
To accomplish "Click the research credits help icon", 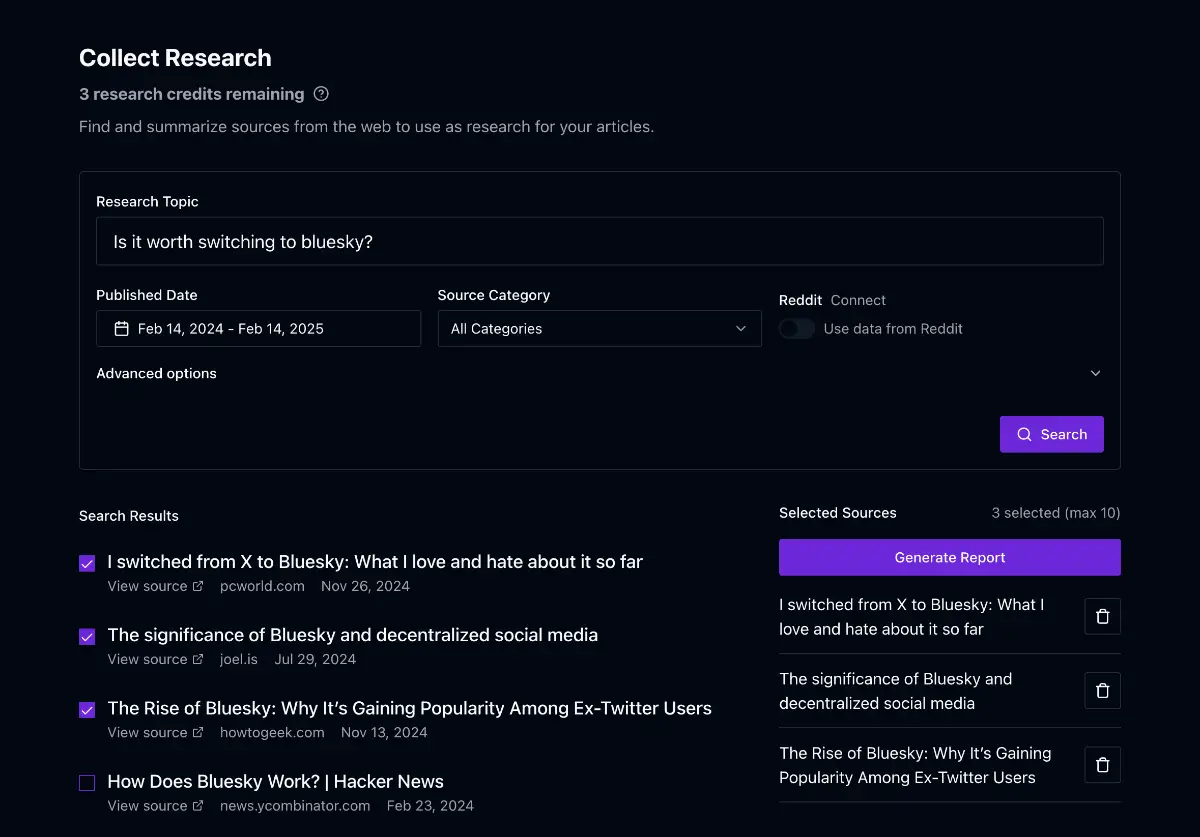I will [x=321, y=94].
